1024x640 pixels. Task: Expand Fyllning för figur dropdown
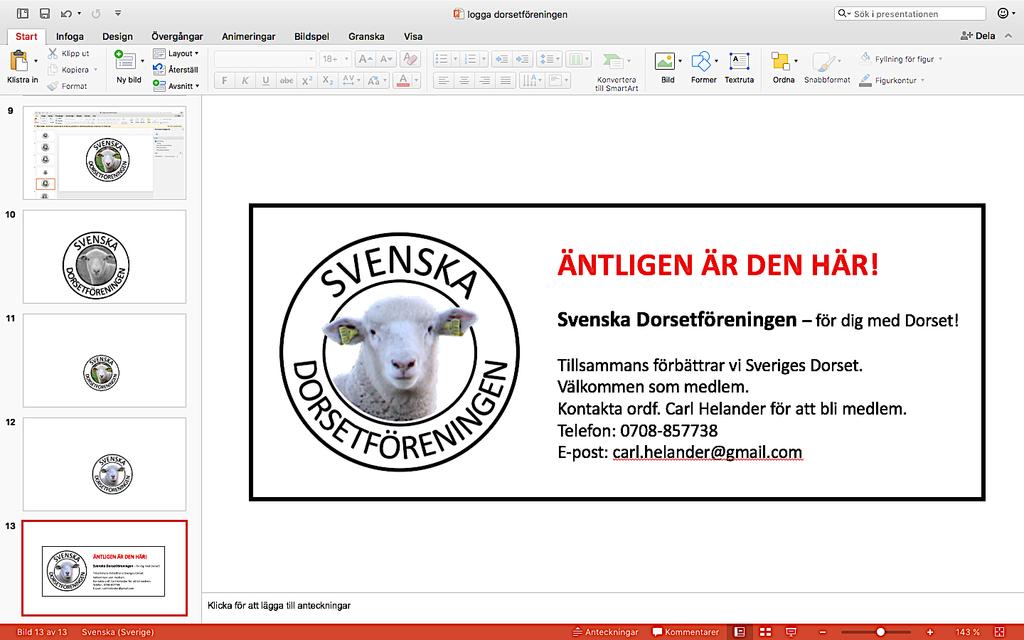coord(940,59)
